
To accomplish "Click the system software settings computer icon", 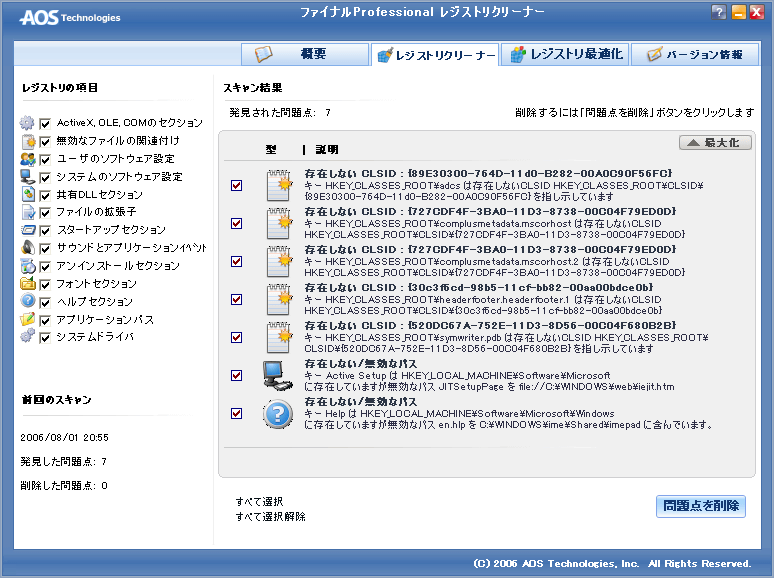I will (x=28, y=177).
